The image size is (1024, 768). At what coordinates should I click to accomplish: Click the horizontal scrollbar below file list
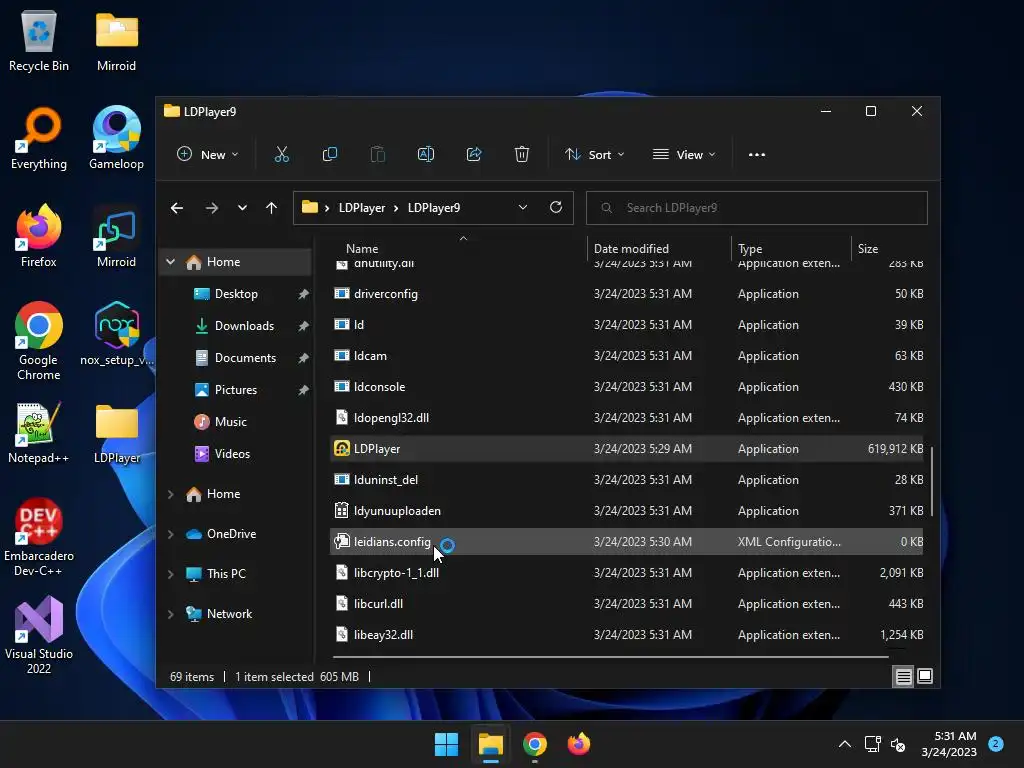click(611, 656)
